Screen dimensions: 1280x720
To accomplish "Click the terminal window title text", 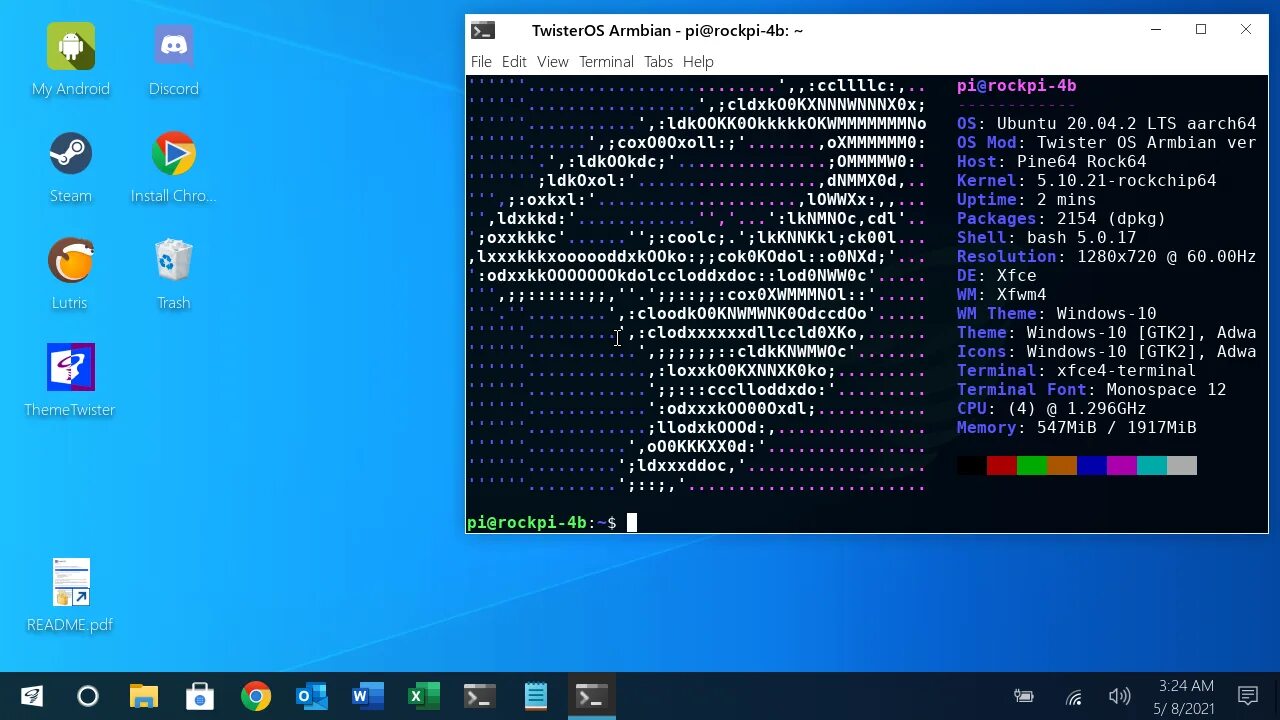I will click(667, 31).
